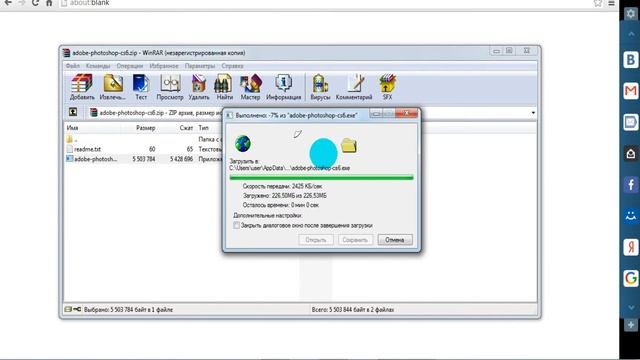Open the browser hamburger menu
Image resolution: width=640 pixels, height=360 pixels.
point(611,3)
